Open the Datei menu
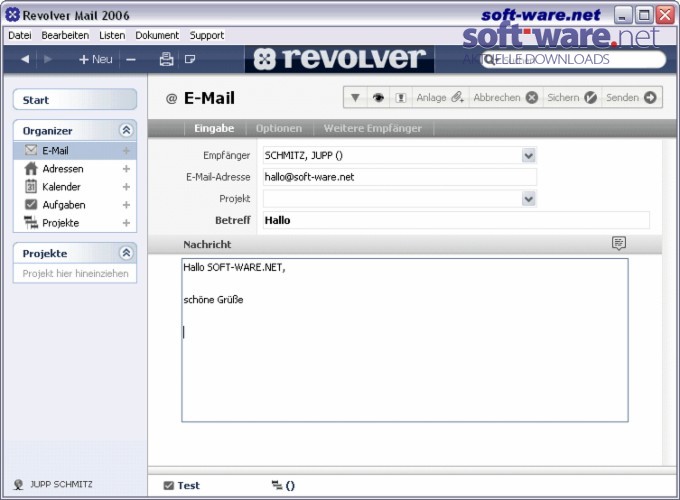This screenshot has height=500, width=680. (x=20, y=35)
